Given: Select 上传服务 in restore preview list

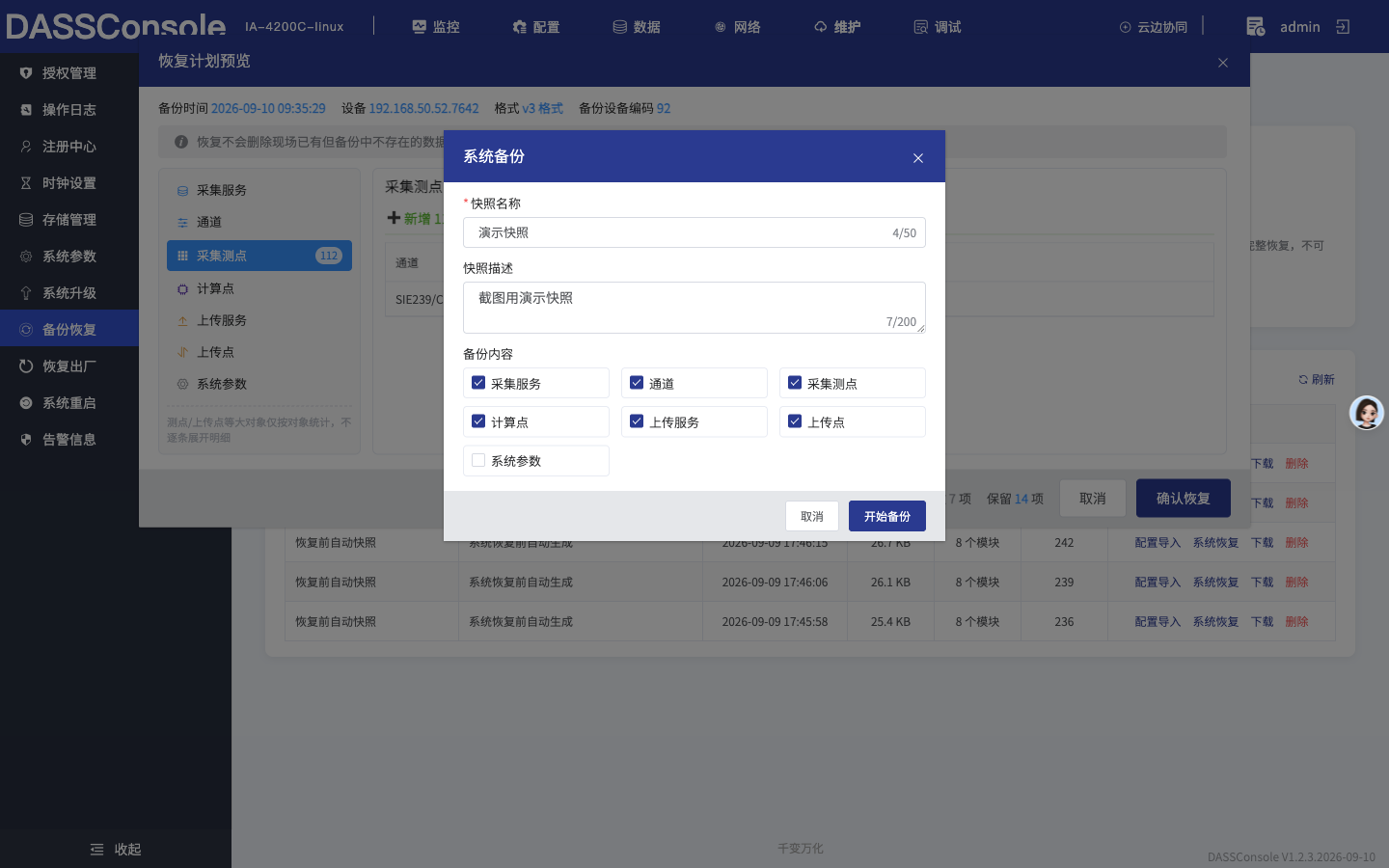Looking at the screenshot, I should tap(259, 320).
